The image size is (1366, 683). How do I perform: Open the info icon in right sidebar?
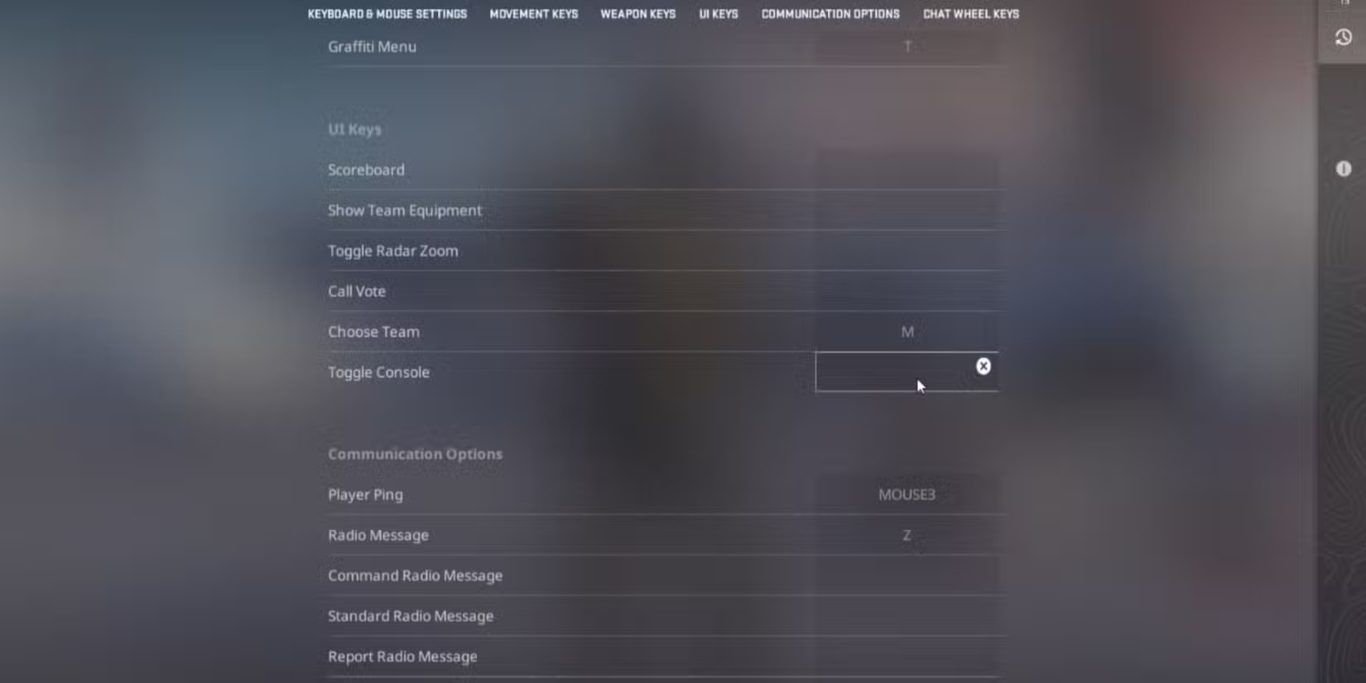(x=1343, y=169)
